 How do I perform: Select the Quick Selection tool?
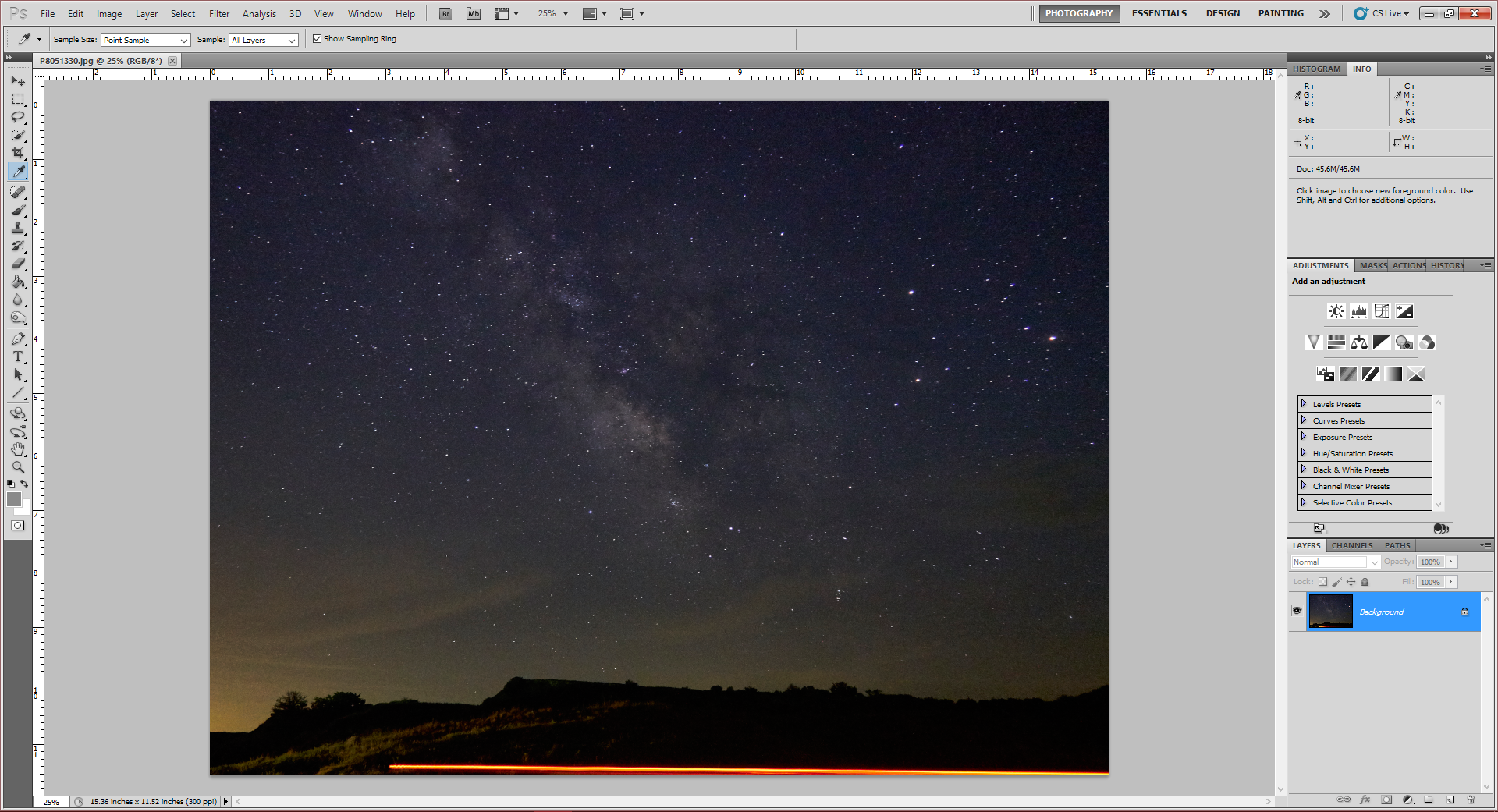(x=18, y=135)
